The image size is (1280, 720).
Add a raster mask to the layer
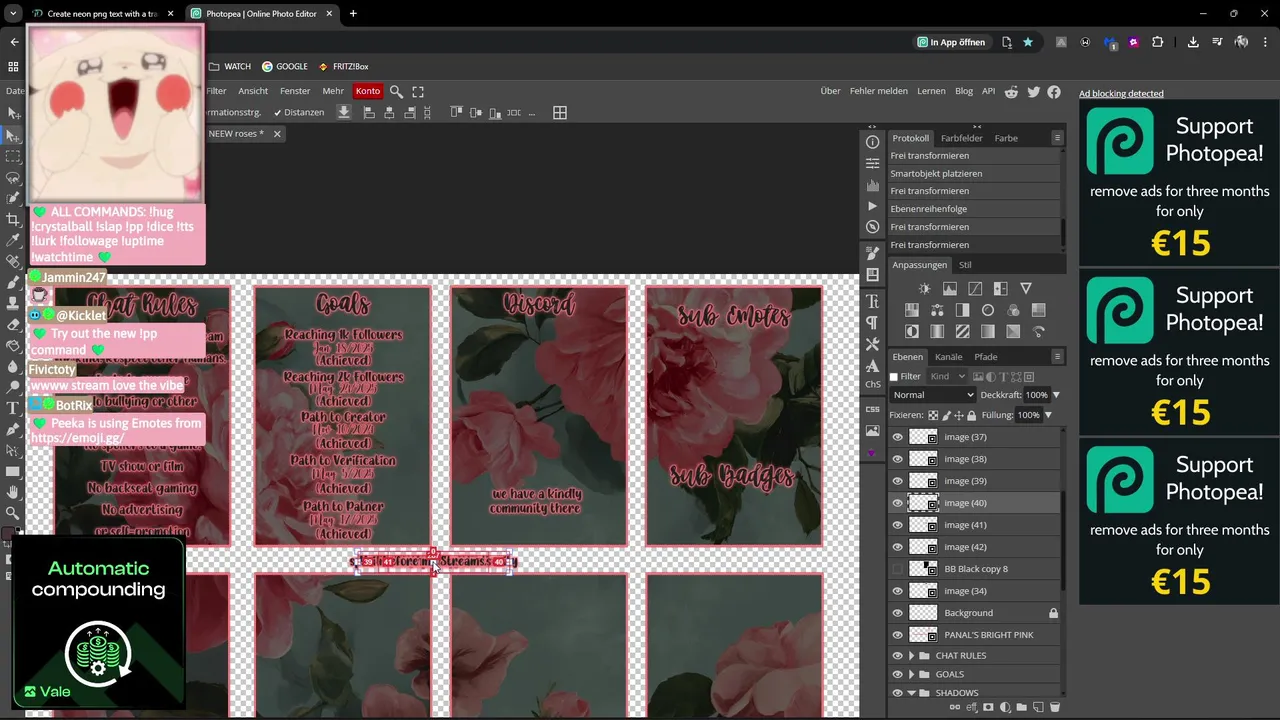click(x=988, y=707)
